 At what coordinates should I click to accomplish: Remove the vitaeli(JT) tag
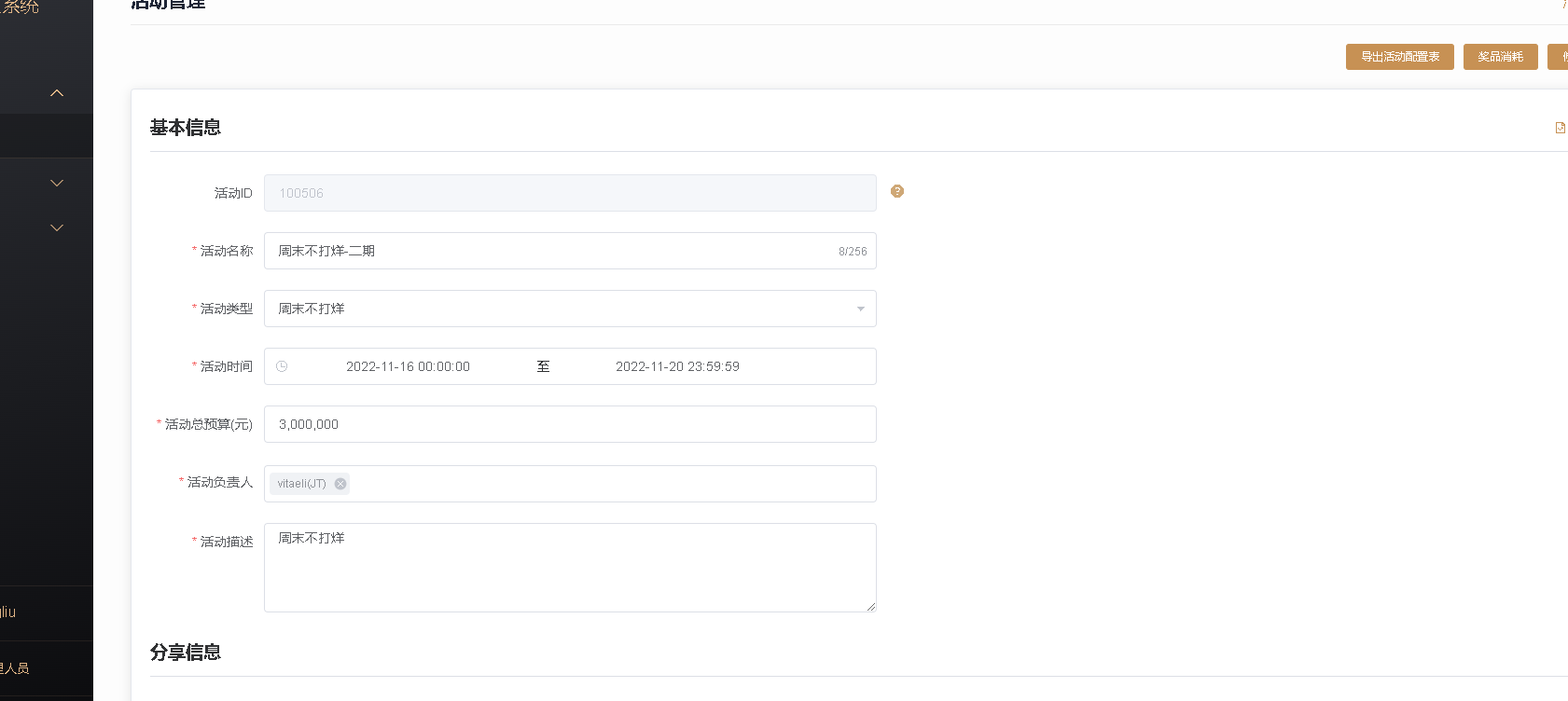pyautogui.click(x=340, y=484)
